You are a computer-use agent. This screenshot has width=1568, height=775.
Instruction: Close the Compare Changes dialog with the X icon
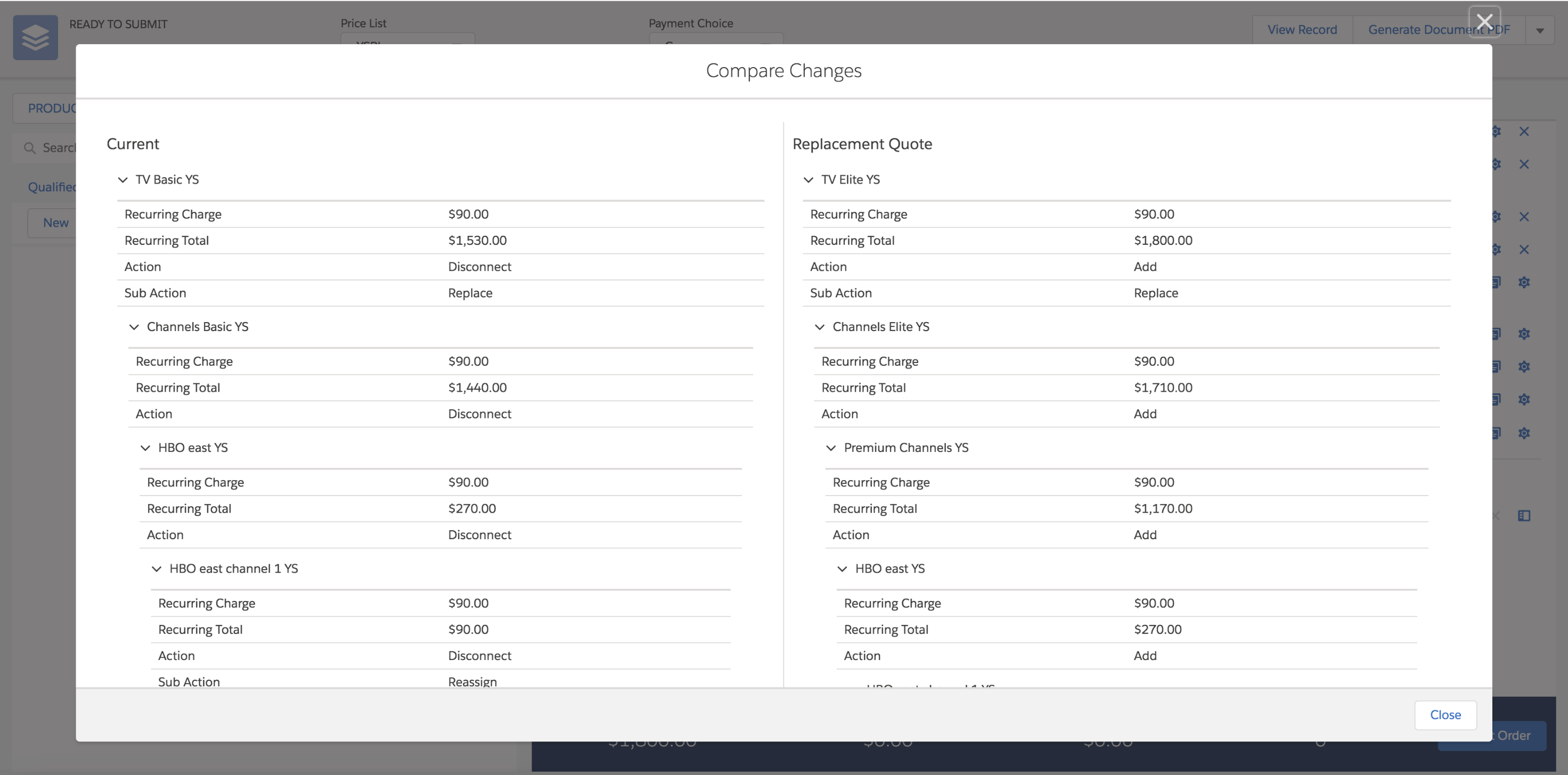point(1484,21)
